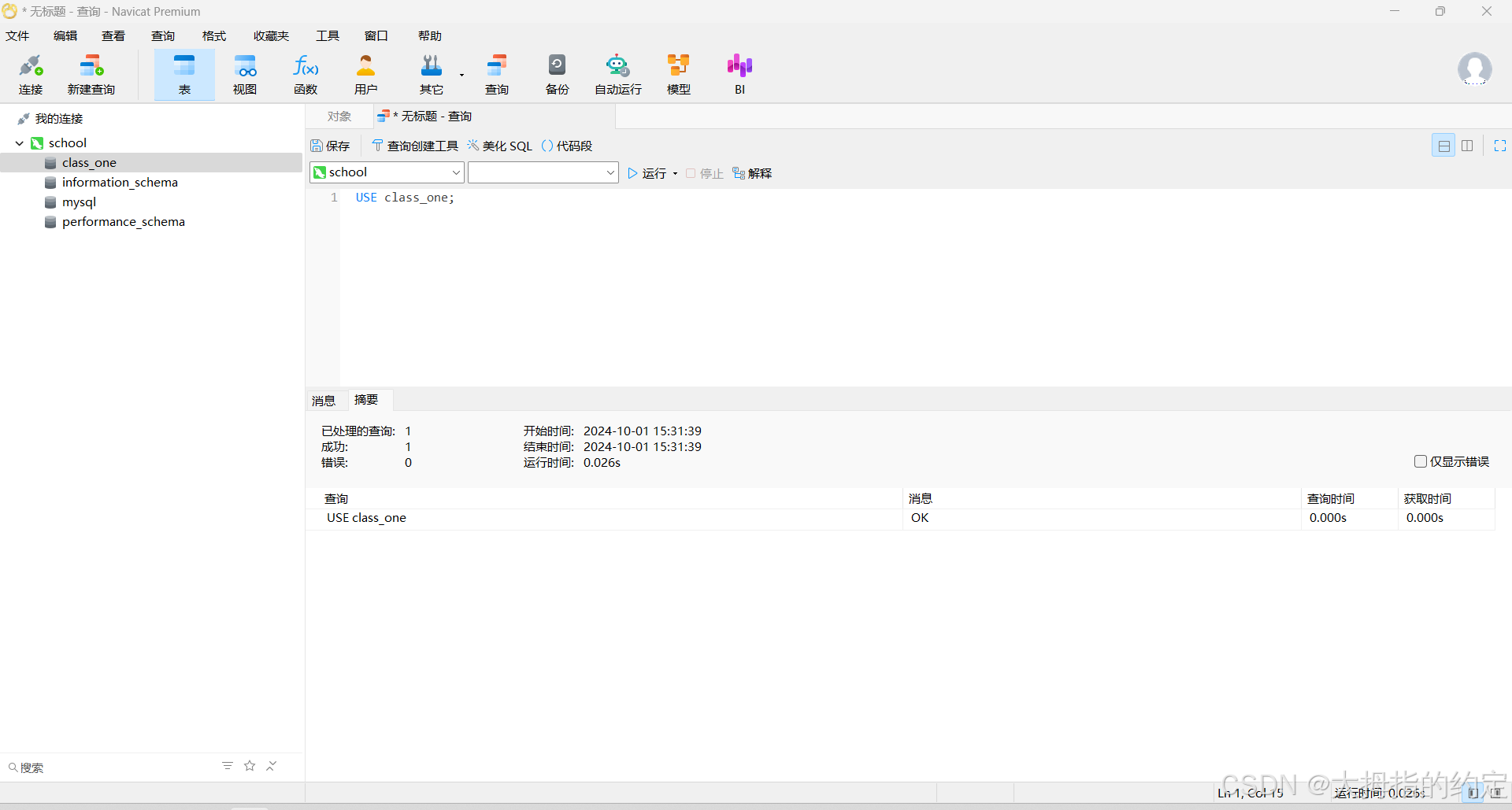1512x810 pixels.
Task: Open the empty database selection dropdown
Action: pyautogui.click(x=543, y=172)
